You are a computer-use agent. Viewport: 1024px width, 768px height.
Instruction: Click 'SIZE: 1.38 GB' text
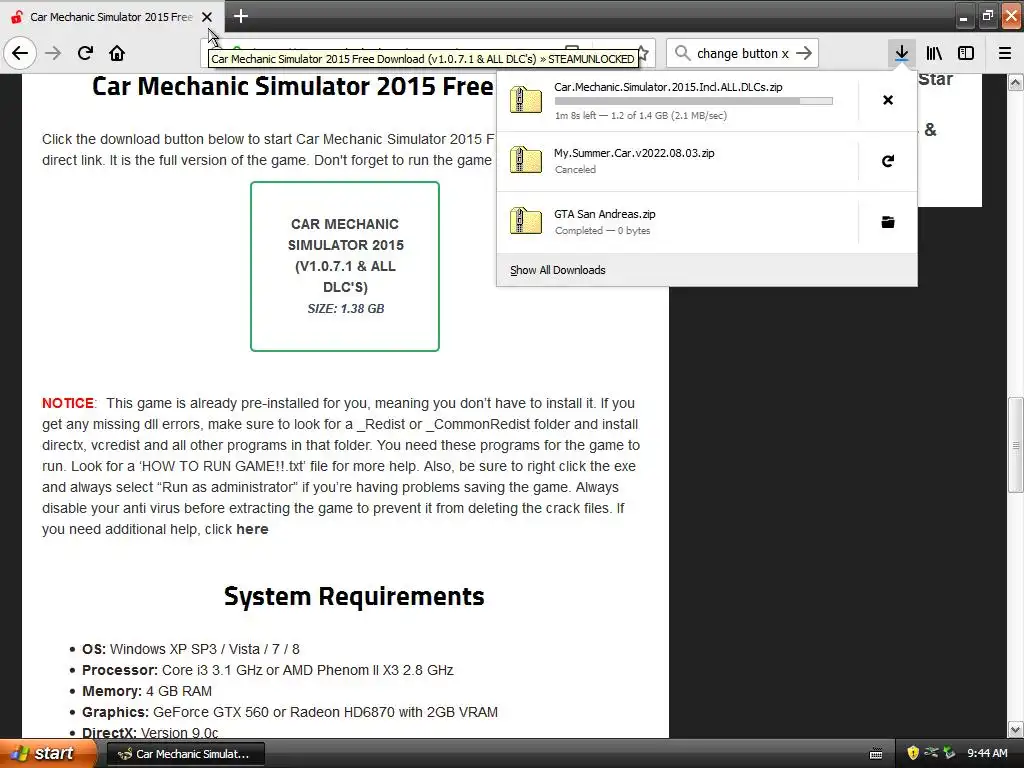tap(345, 308)
